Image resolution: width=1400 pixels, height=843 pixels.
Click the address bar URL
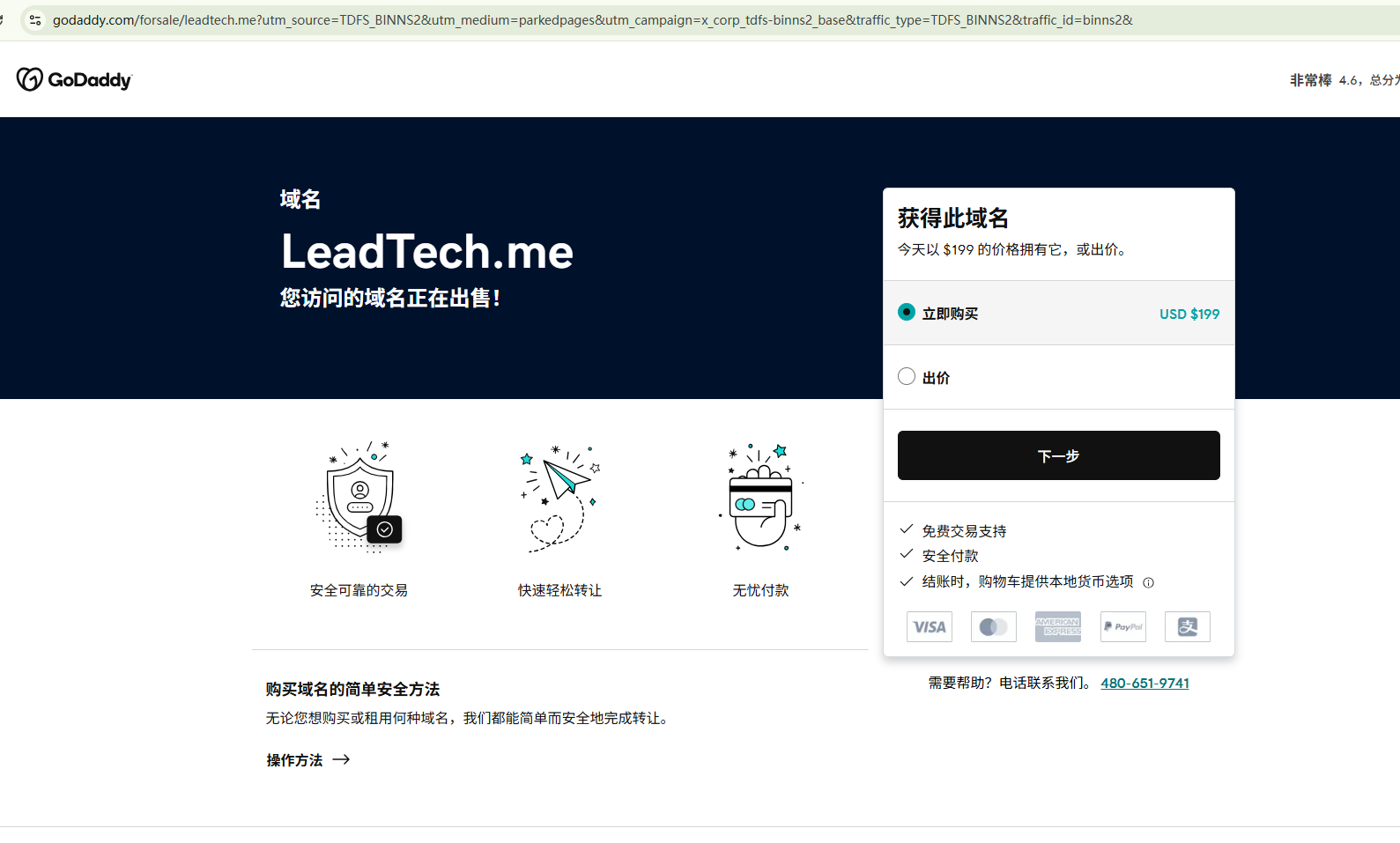pyautogui.click(x=592, y=19)
